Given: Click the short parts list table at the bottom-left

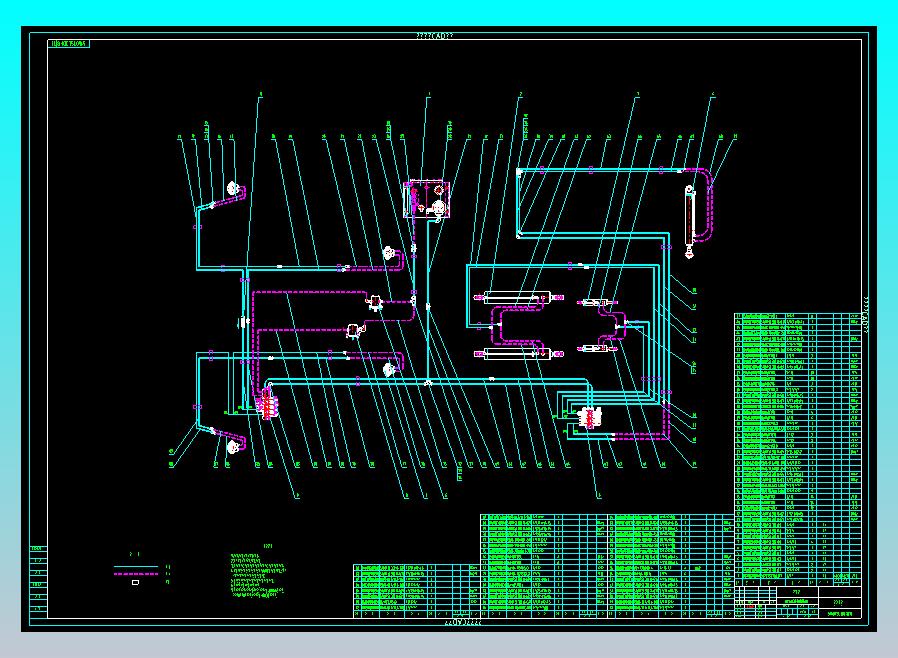Looking at the screenshot, I should tap(416, 590).
